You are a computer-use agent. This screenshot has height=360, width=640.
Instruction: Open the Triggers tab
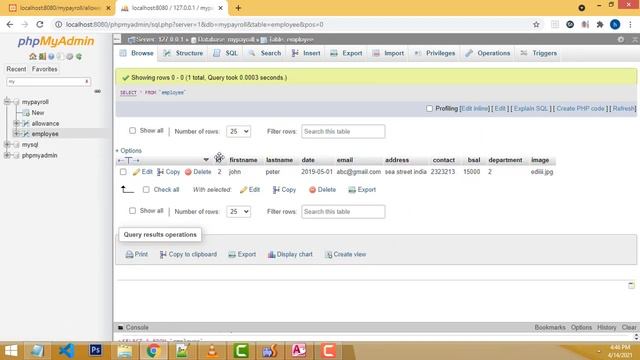[x=539, y=53]
